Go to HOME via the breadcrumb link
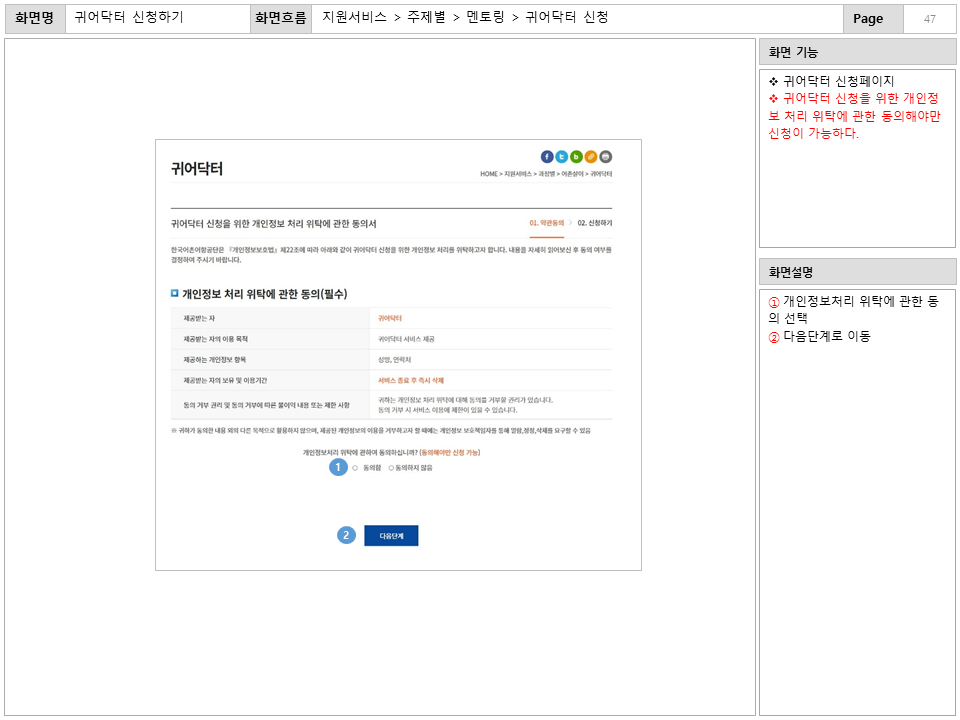960x720 pixels. [489, 172]
